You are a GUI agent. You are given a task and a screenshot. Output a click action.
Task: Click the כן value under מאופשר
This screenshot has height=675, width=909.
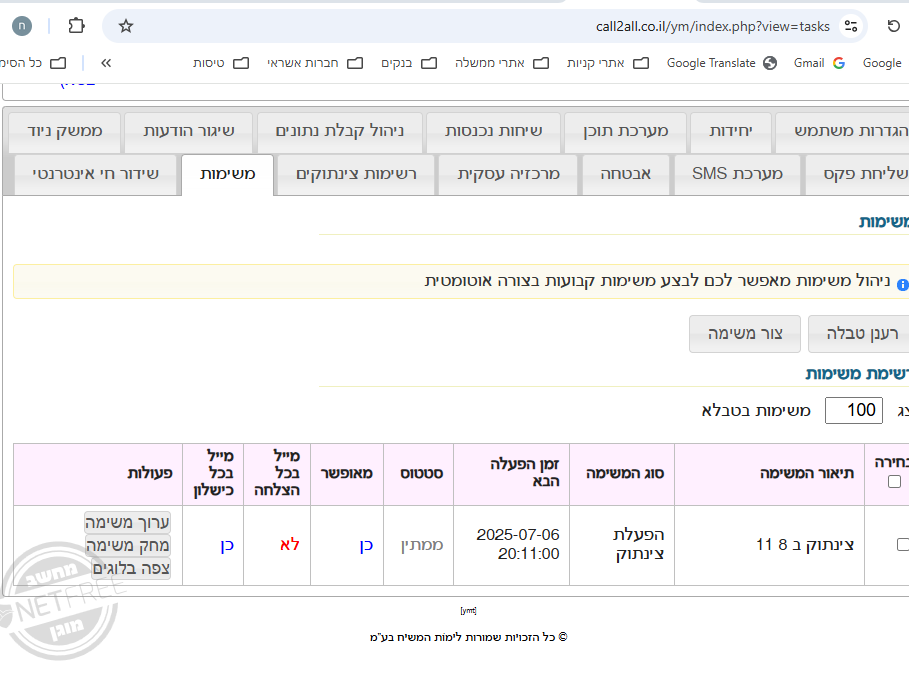pos(366,546)
